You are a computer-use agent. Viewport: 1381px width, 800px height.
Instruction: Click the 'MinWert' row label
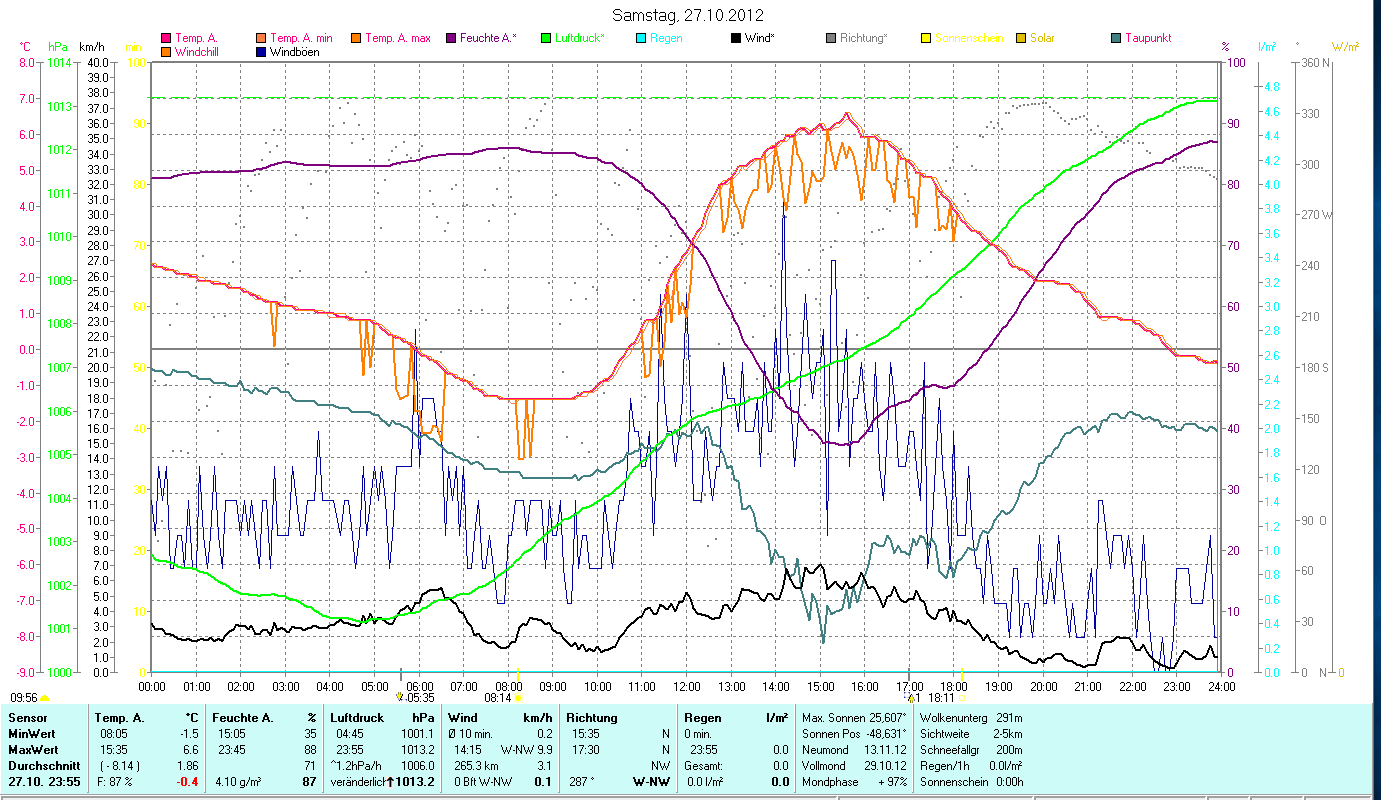point(32,734)
